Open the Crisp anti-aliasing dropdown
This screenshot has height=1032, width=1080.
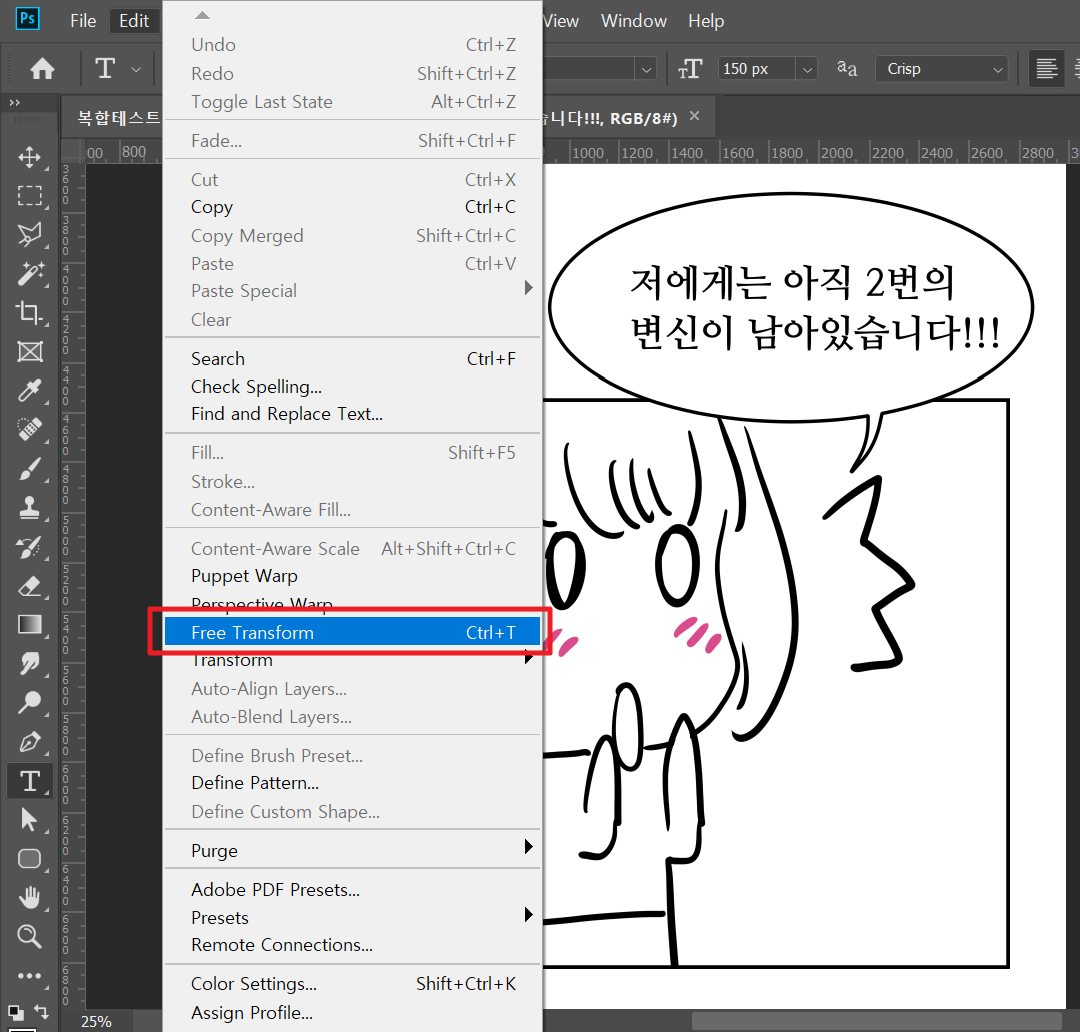click(x=943, y=69)
